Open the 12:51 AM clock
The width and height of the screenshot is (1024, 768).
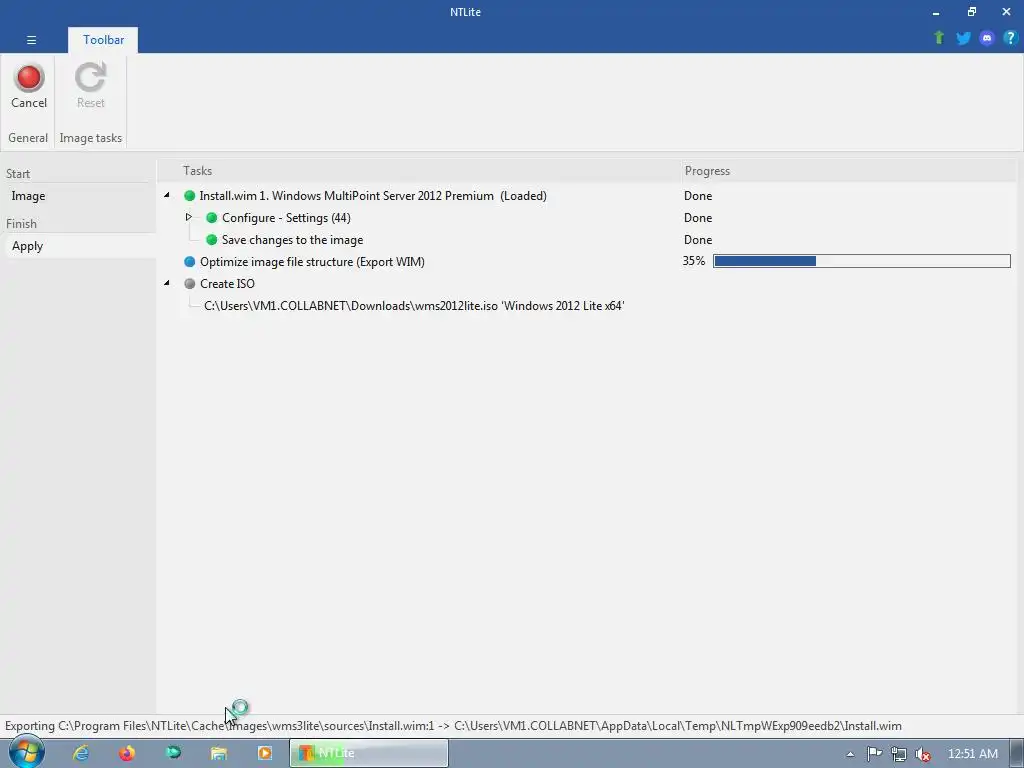[x=972, y=754]
